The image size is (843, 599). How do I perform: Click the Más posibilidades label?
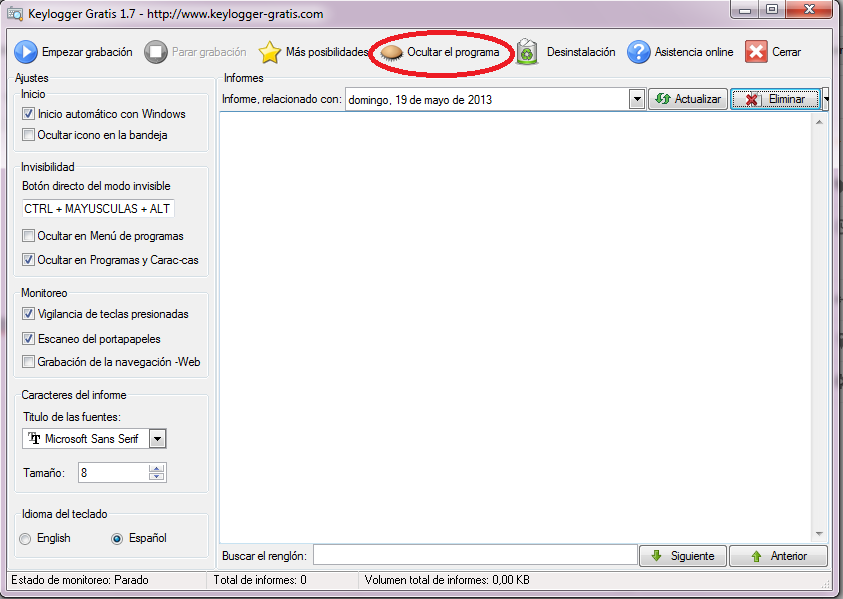pos(327,52)
